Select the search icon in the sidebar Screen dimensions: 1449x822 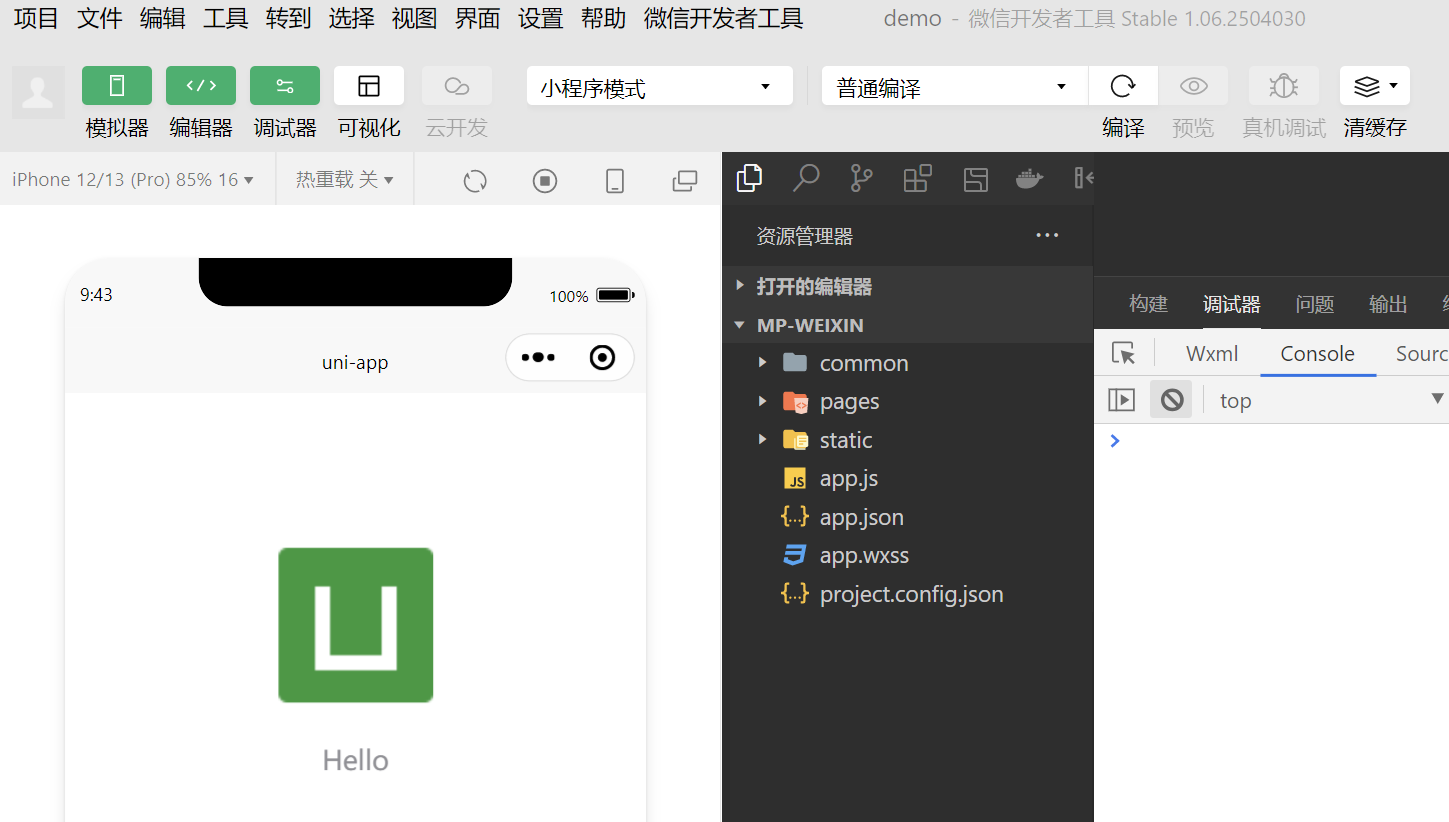point(805,177)
